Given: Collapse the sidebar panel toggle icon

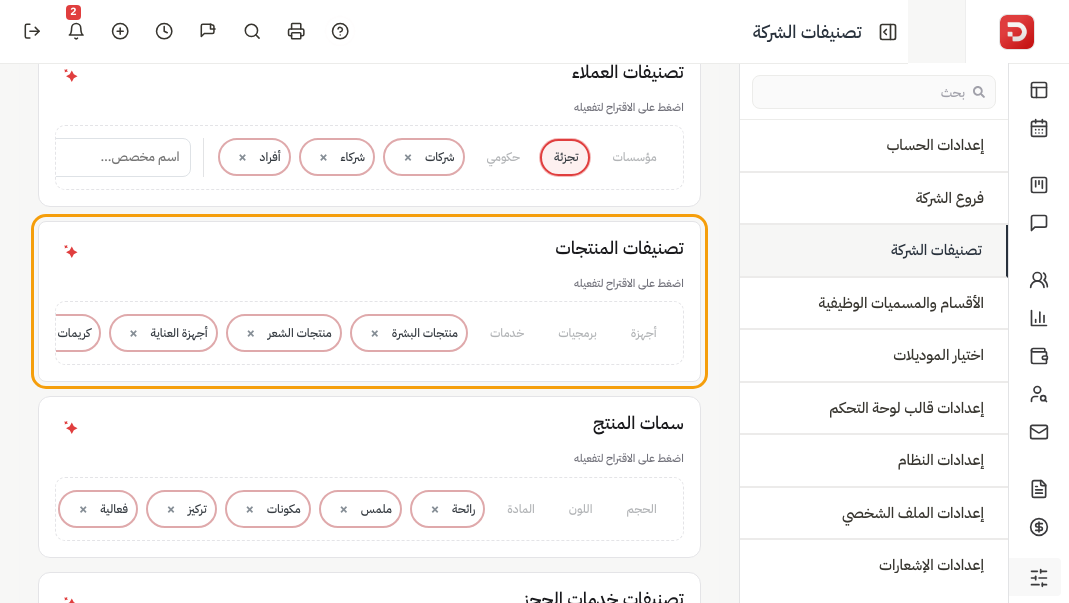Looking at the screenshot, I should tap(888, 32).
